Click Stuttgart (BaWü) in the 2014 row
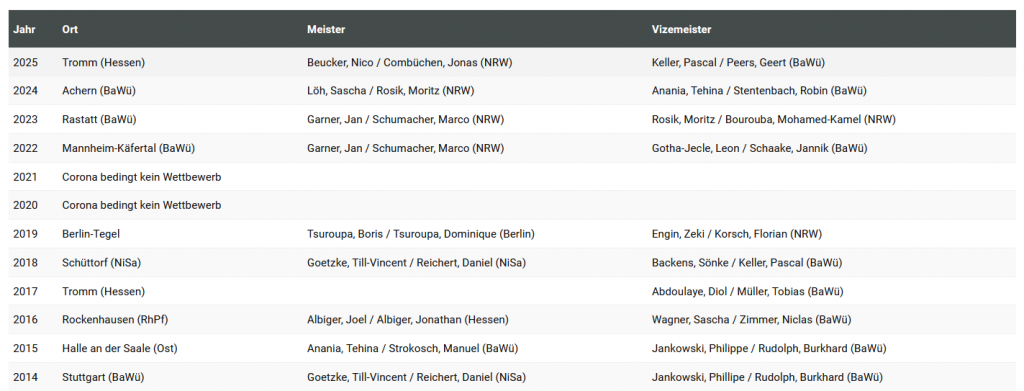1024x391 pixels. point(103,377)
